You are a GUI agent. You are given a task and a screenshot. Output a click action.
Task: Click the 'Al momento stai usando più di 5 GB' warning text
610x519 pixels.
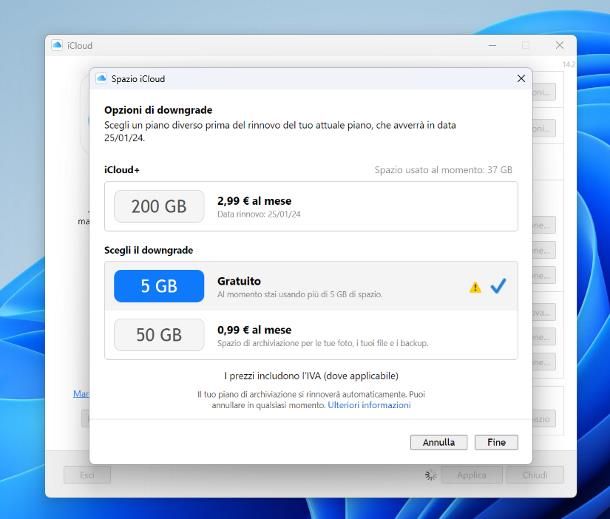pyautogui.click(x=300, y=295)
